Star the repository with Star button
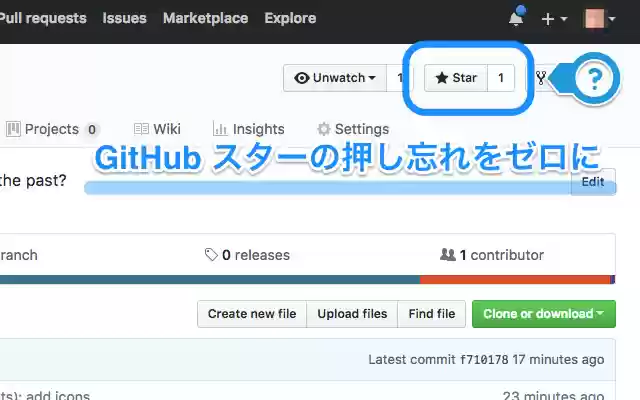This screenshot has height=400, width=640. 456,78
